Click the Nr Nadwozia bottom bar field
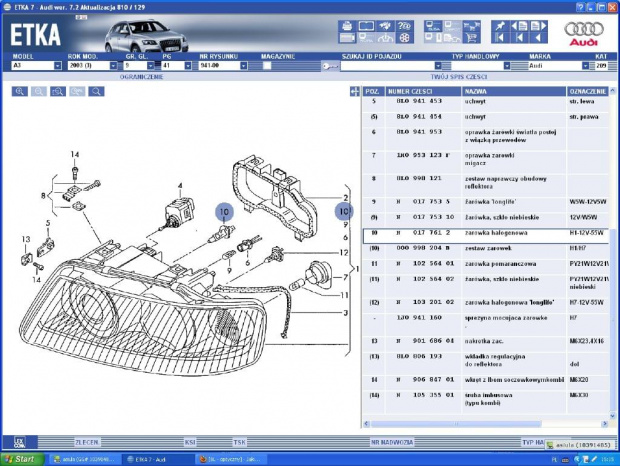The height and width of the screenshot is (466, 620). 392,442
